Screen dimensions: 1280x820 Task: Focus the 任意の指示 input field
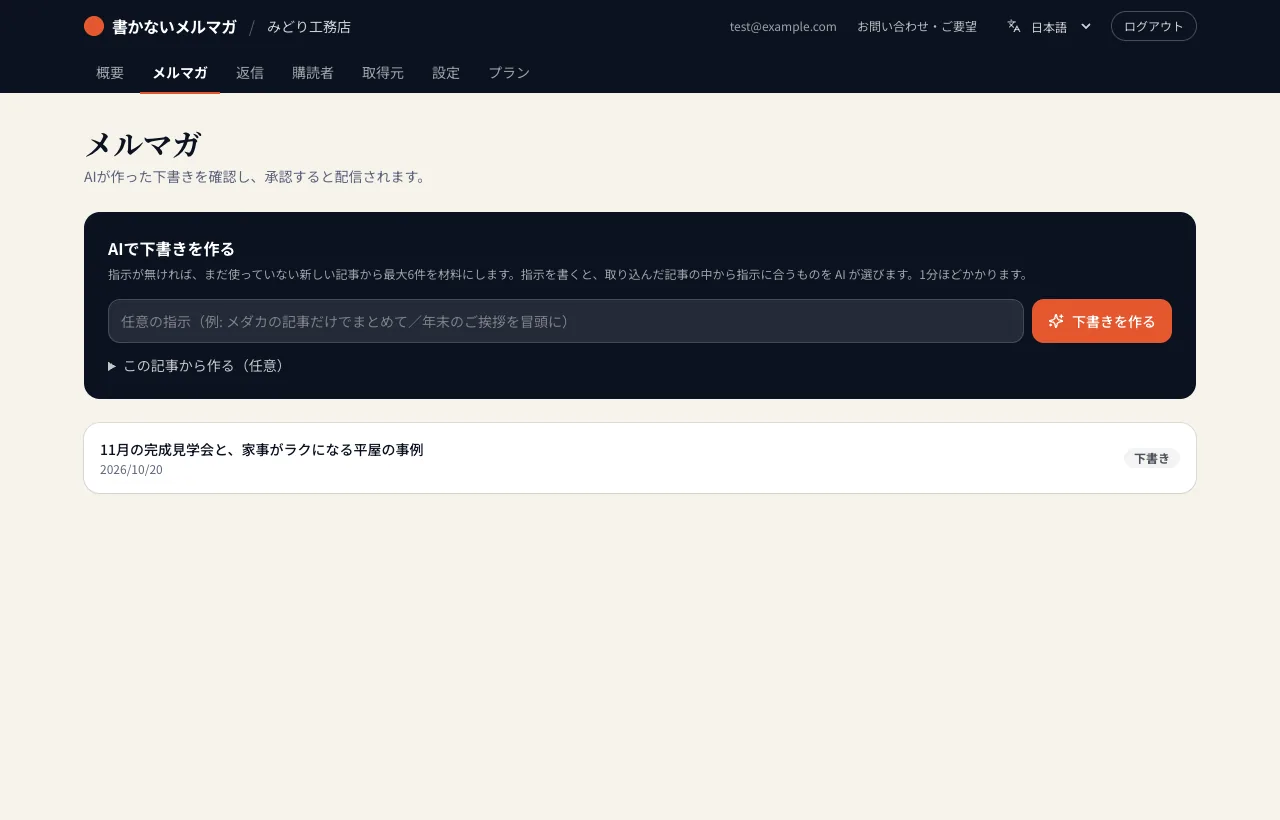pos(566,321)
